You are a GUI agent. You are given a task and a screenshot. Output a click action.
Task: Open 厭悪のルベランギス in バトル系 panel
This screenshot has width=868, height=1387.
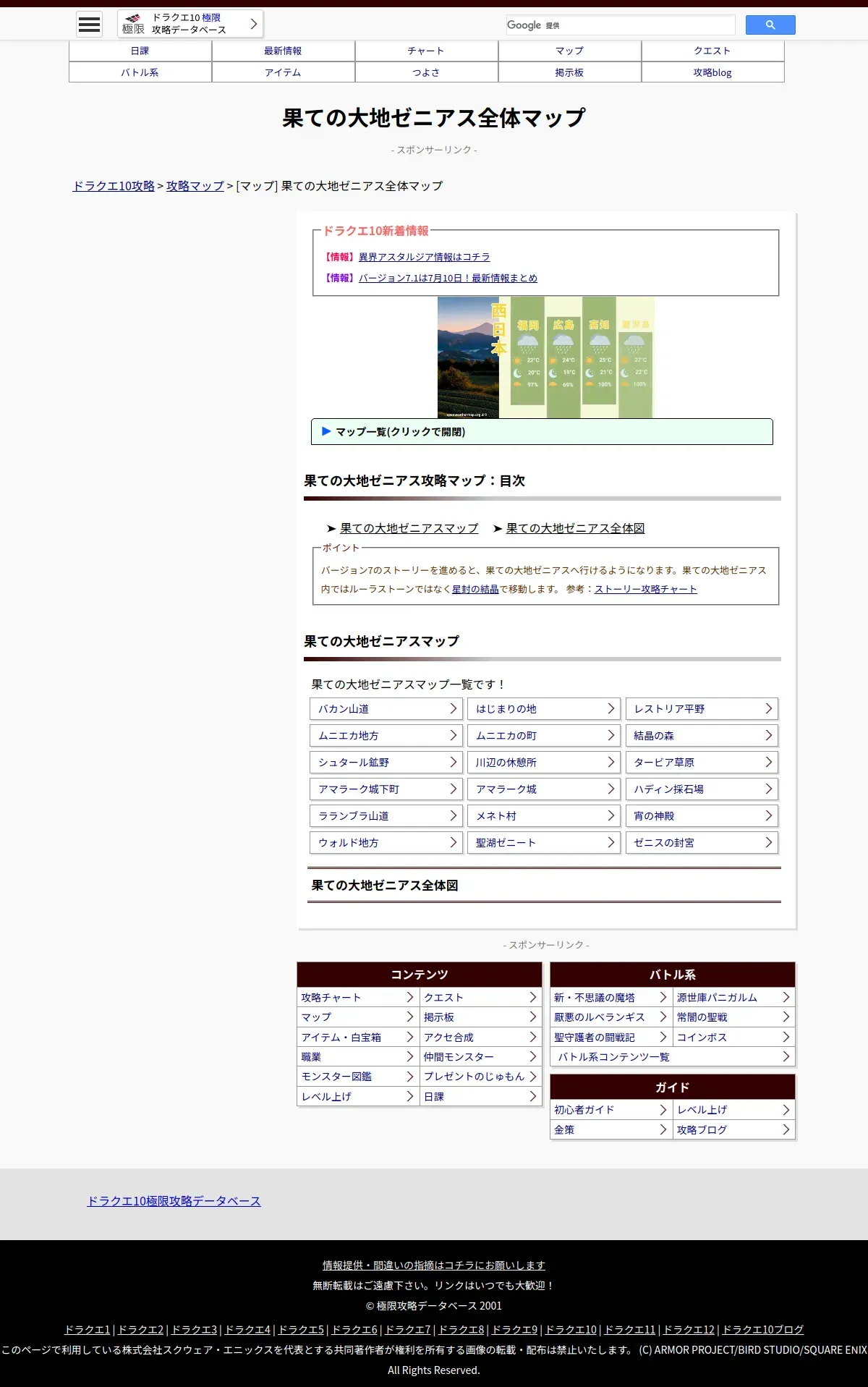(611, 1017)
